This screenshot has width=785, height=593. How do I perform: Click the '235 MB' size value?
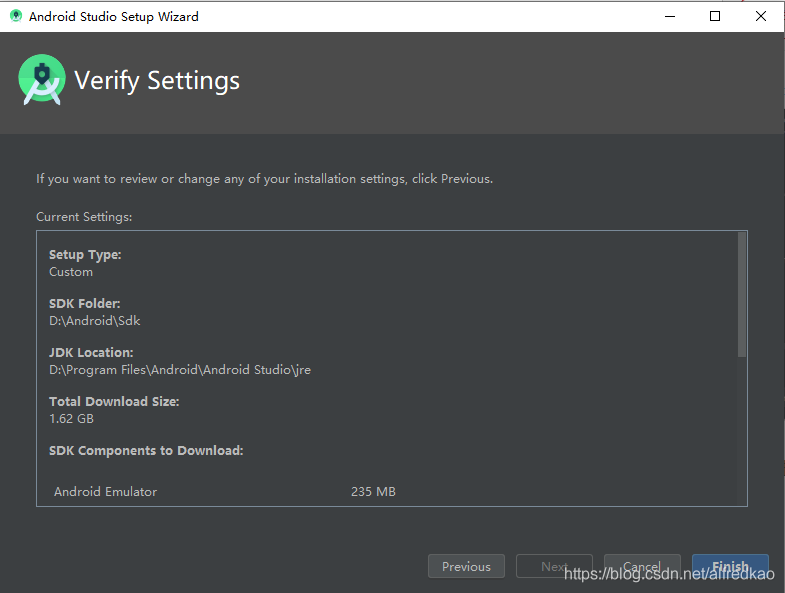(373, 492)
